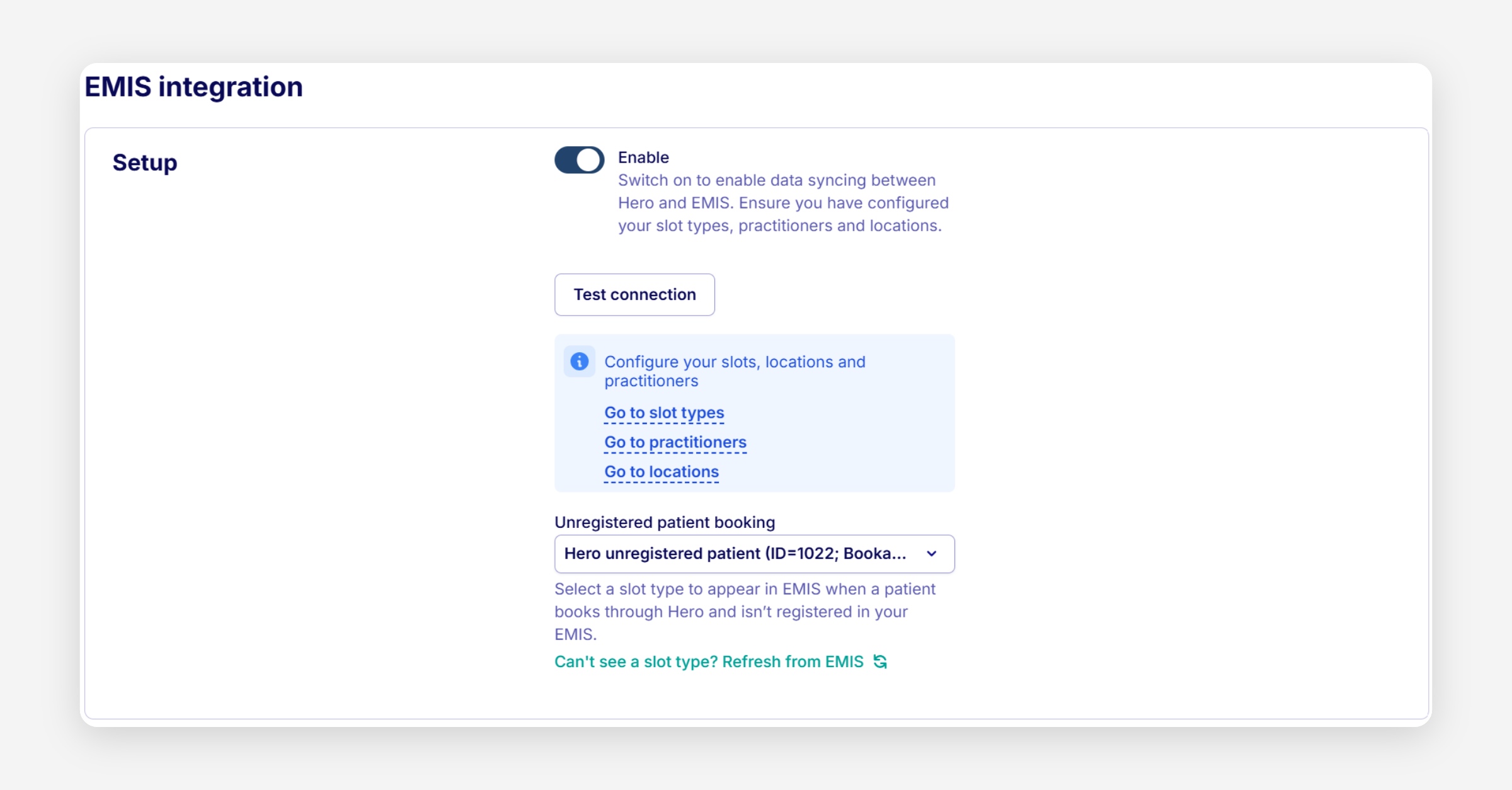Open the Unregistered patient booking dropdown
1512x790 pixels.
(x=753, y=554)
